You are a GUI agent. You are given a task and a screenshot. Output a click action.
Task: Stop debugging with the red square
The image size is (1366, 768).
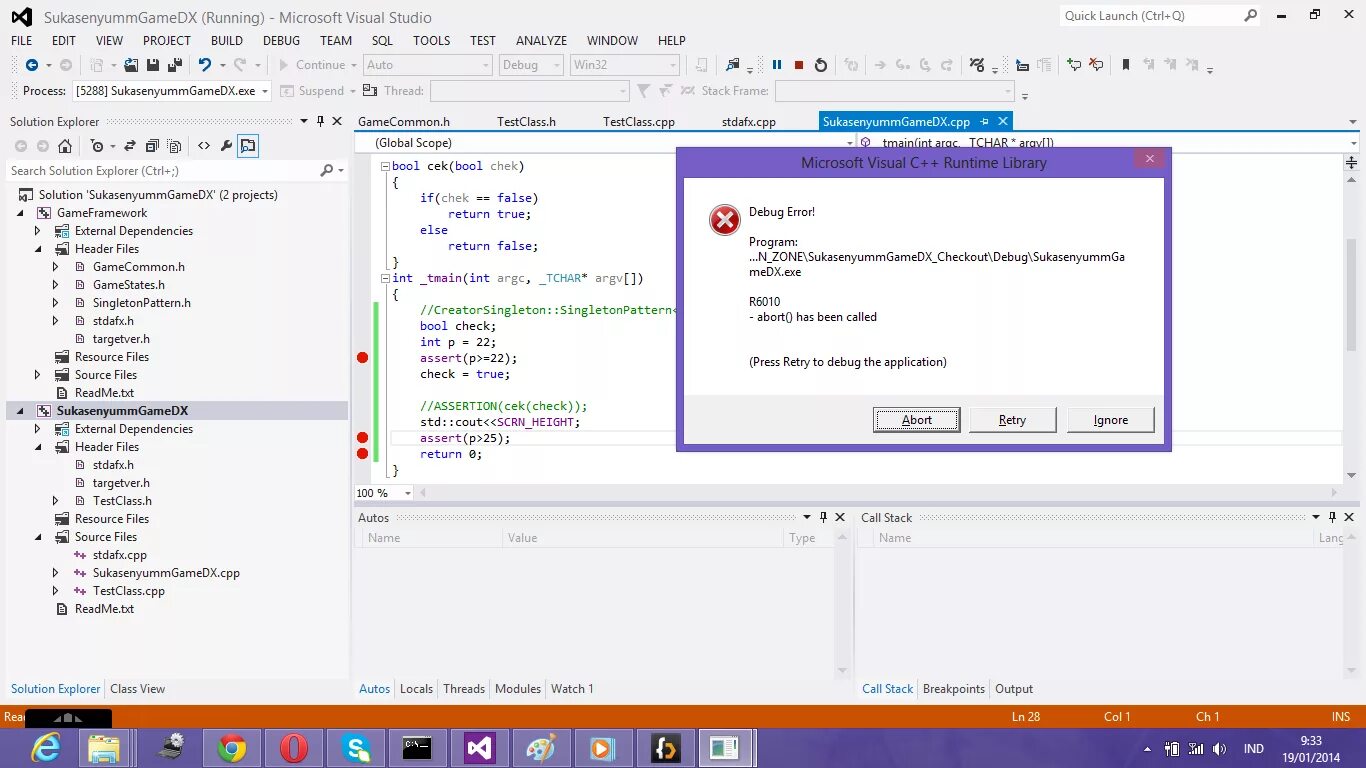pos(799,65)
